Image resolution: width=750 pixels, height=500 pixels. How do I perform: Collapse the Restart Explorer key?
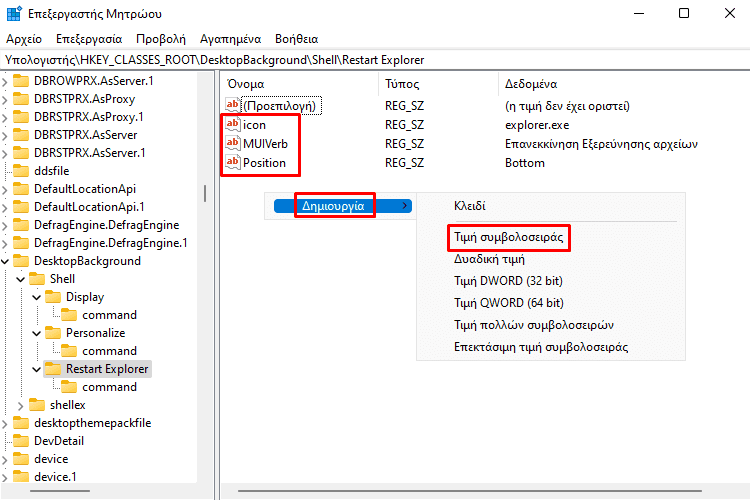[x=37, y=369]
